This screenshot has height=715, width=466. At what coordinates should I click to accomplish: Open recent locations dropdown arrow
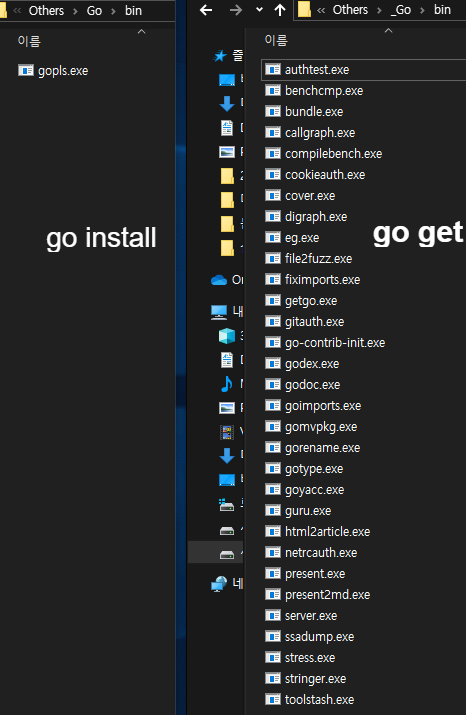259,10
